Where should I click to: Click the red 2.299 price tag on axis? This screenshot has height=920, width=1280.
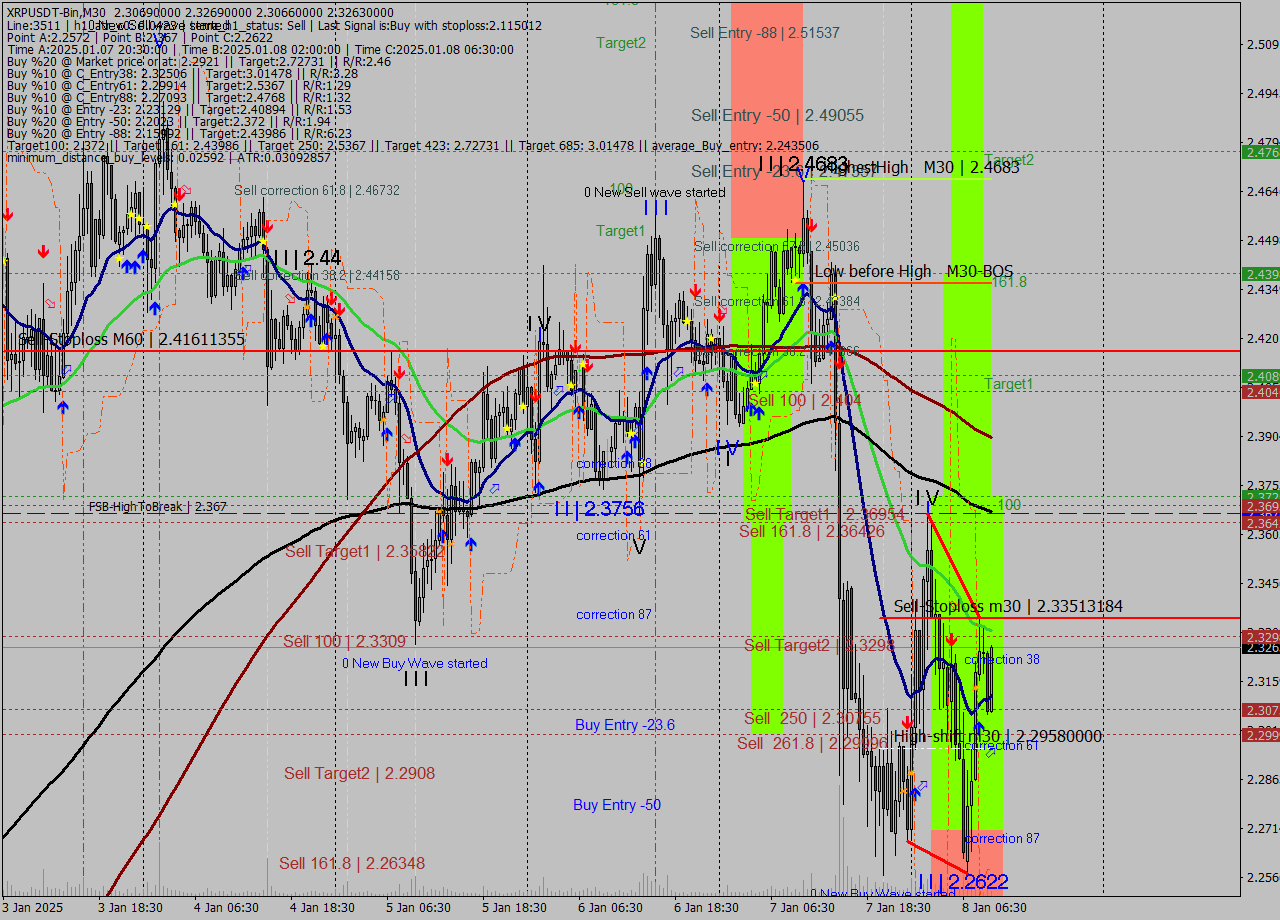pos(1260,735)
